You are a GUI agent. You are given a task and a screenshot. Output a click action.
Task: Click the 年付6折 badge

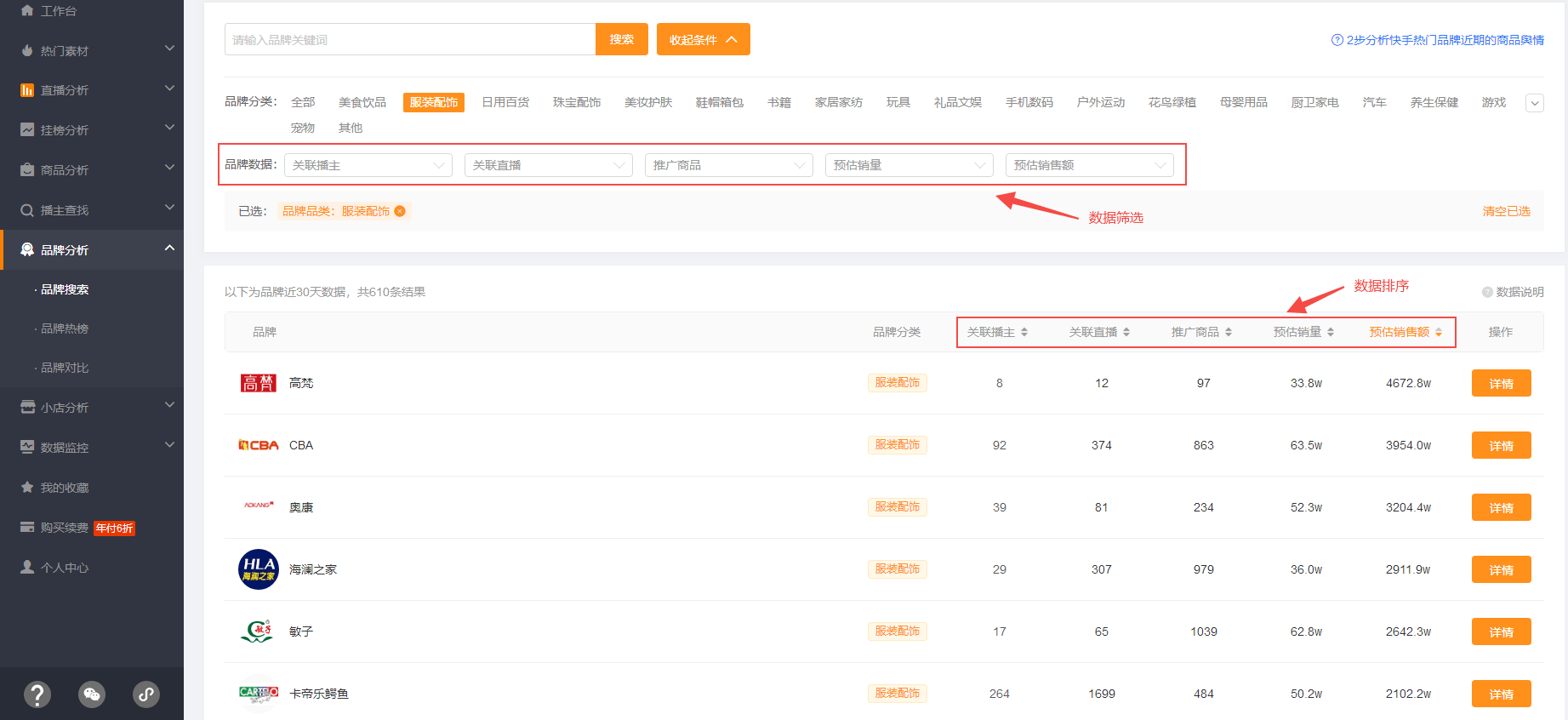click(x=115, y=529)
